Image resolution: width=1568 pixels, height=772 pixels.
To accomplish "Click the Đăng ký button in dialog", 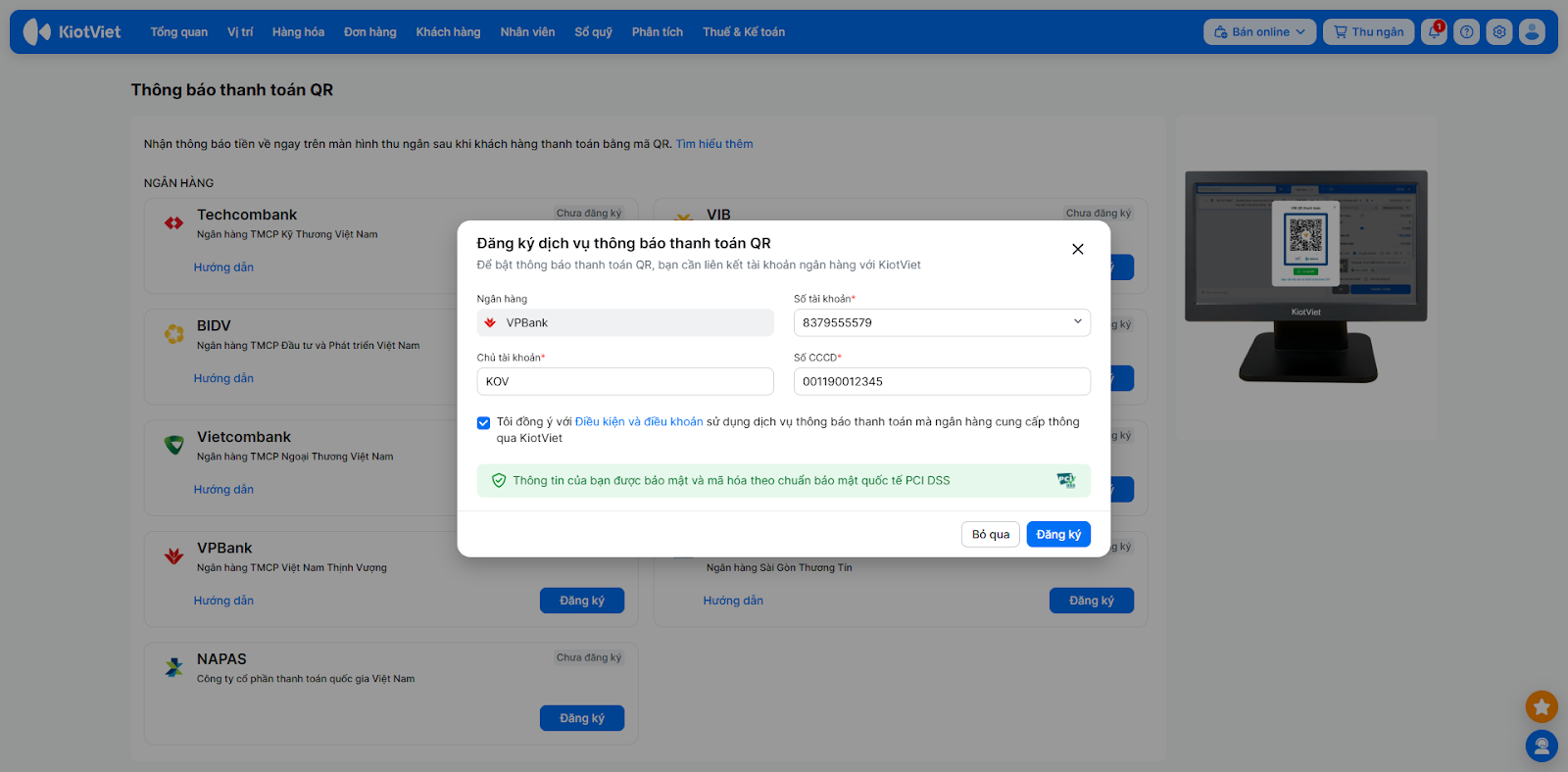I will [x=1058, y=534].
